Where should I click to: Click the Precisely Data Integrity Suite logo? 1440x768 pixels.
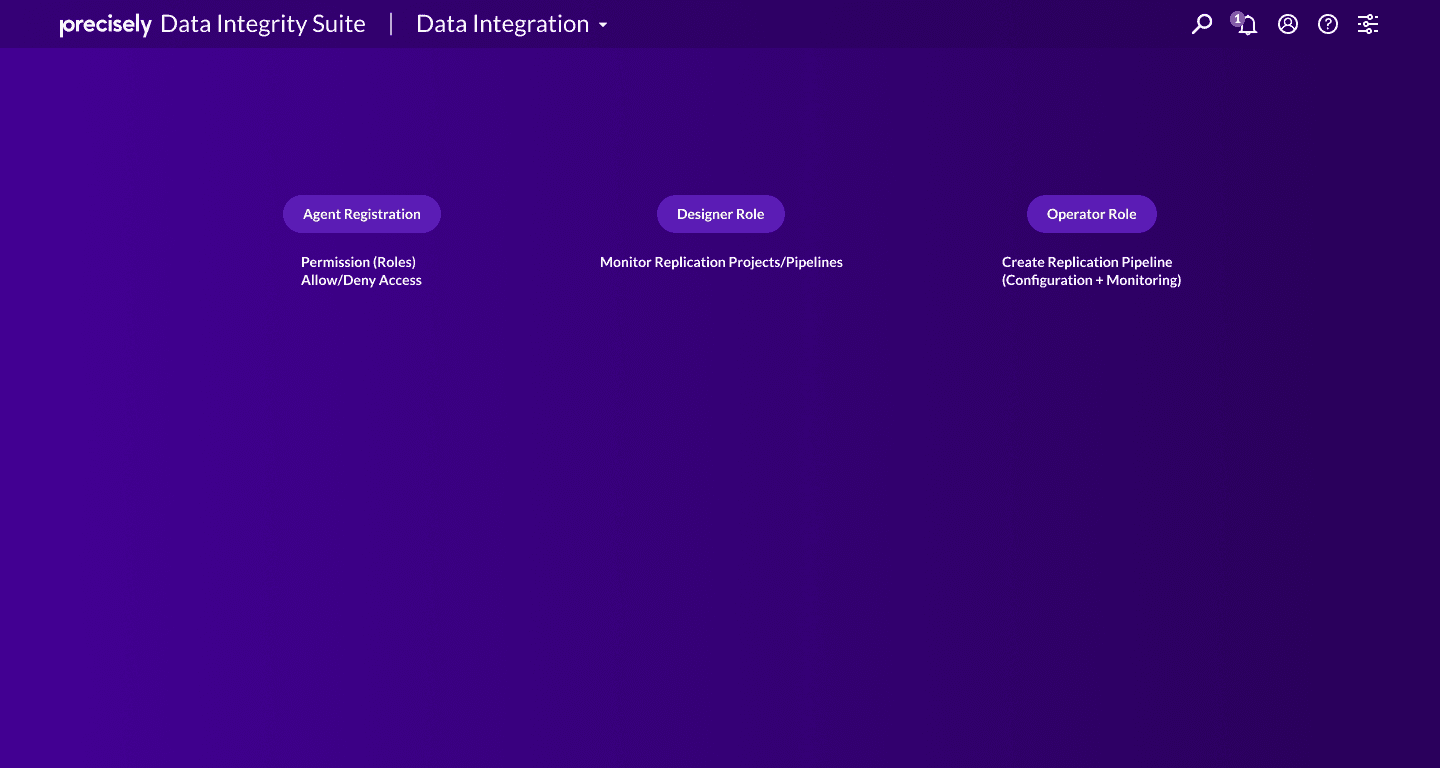[x=213, y=24]
